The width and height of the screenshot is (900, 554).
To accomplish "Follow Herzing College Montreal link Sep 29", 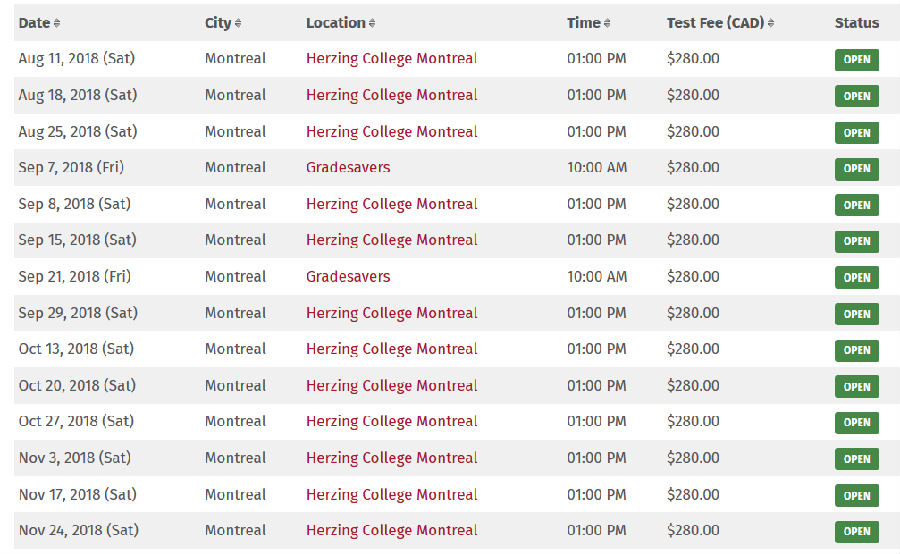I will 391,313.
